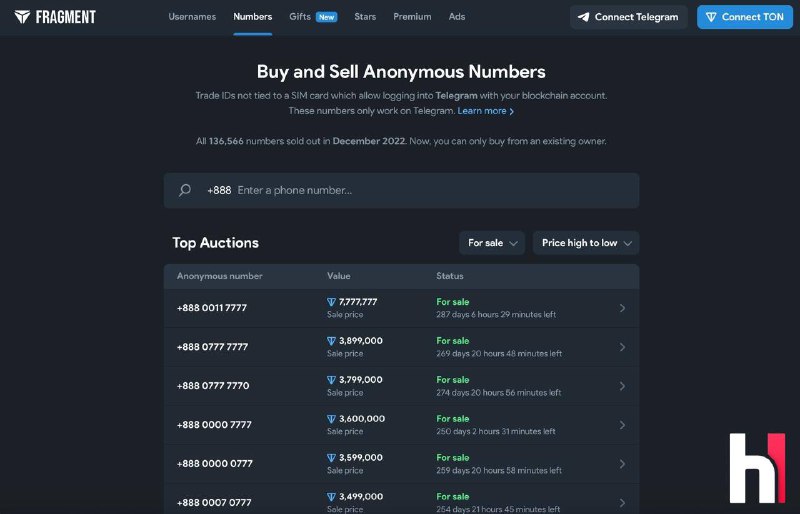Click '287 days 6 hours 29 minutes left'
This screenshot has width=800, height=514.
[x=496, y=315]
